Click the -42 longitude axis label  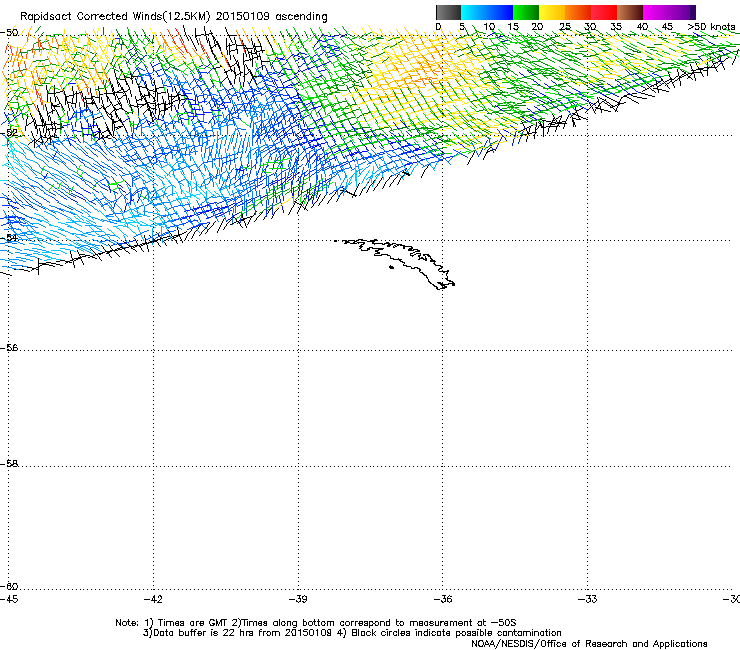(x=153, y=599)
